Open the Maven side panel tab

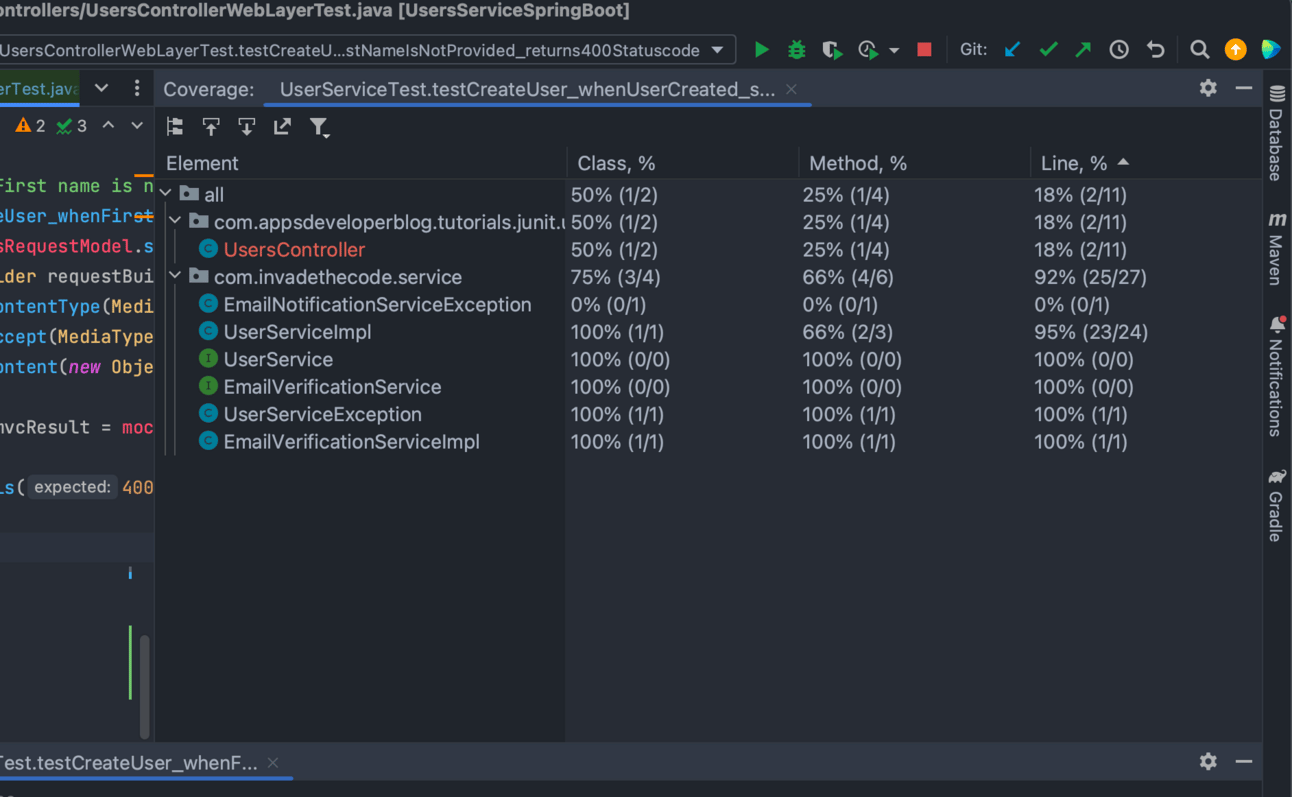tap(1277, 248)
